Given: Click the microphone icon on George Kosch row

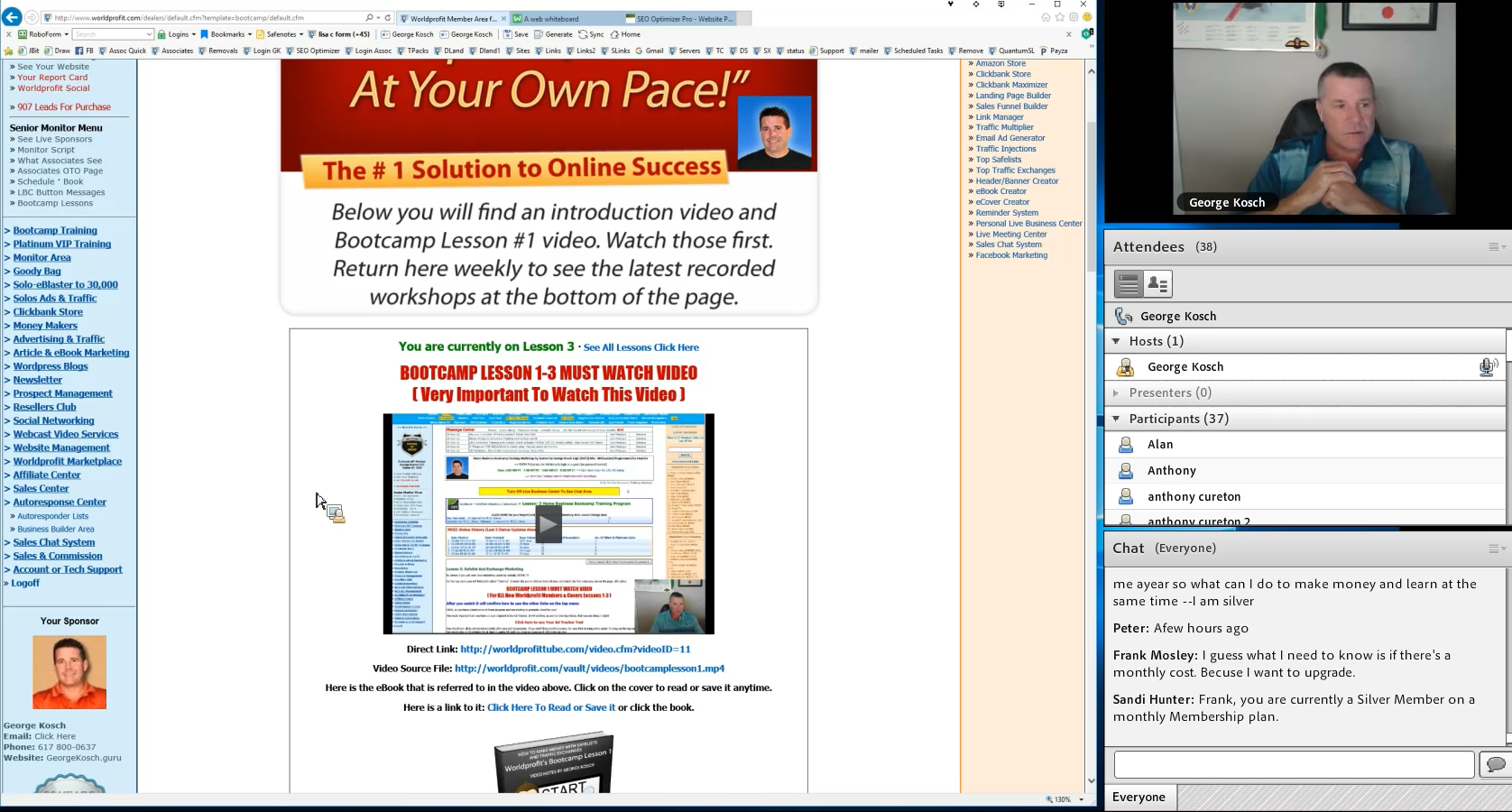Looking at the screenshot, I should tap(1488, 366).
